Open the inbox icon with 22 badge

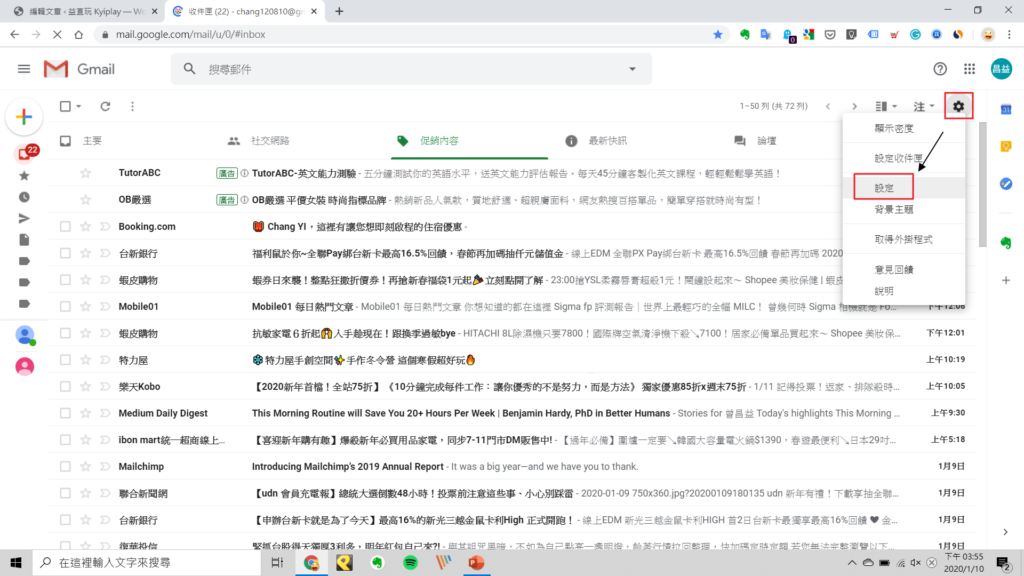pos(26,153)
